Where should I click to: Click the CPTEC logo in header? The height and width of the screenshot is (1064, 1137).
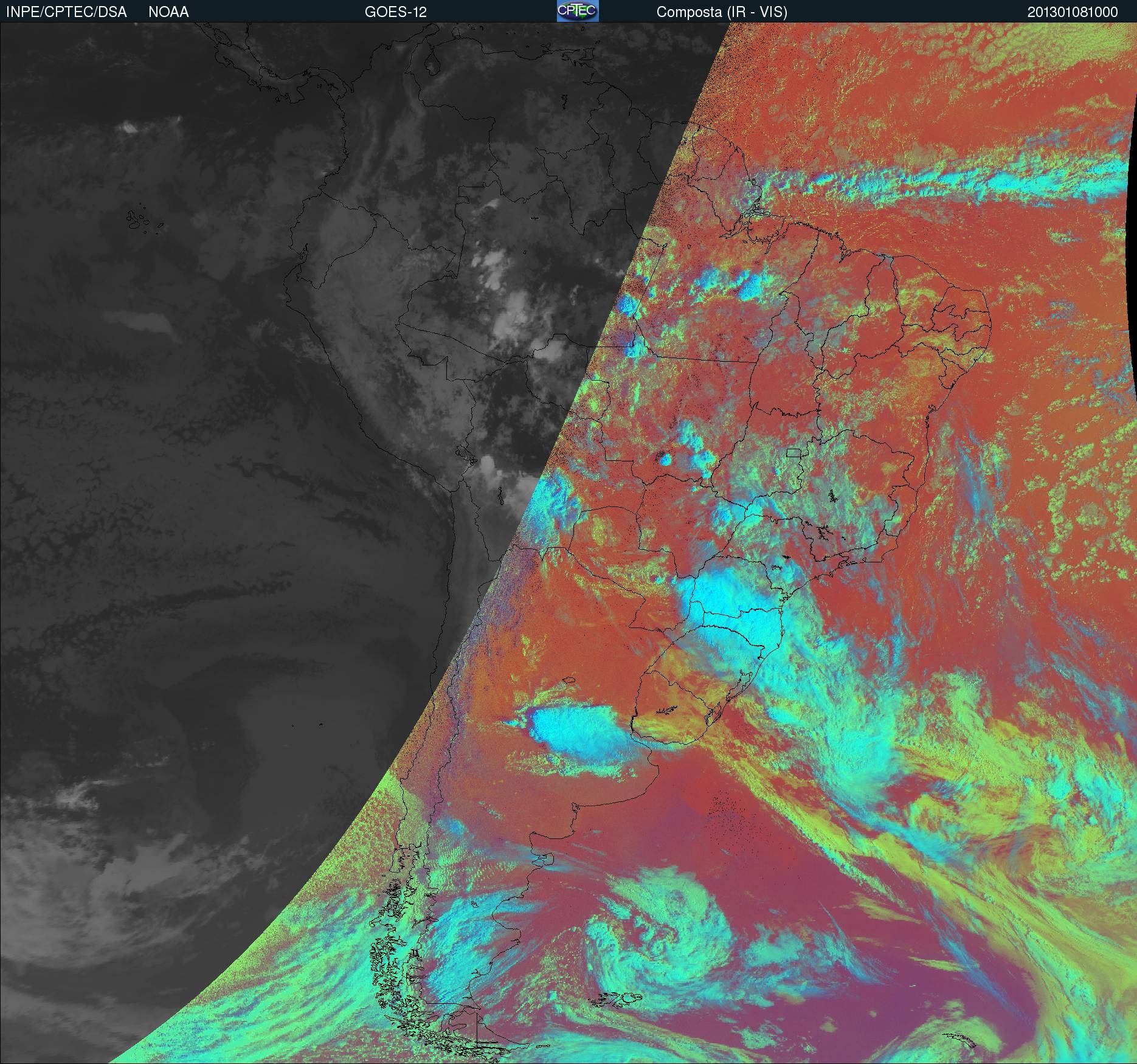(x=578, y=11)
